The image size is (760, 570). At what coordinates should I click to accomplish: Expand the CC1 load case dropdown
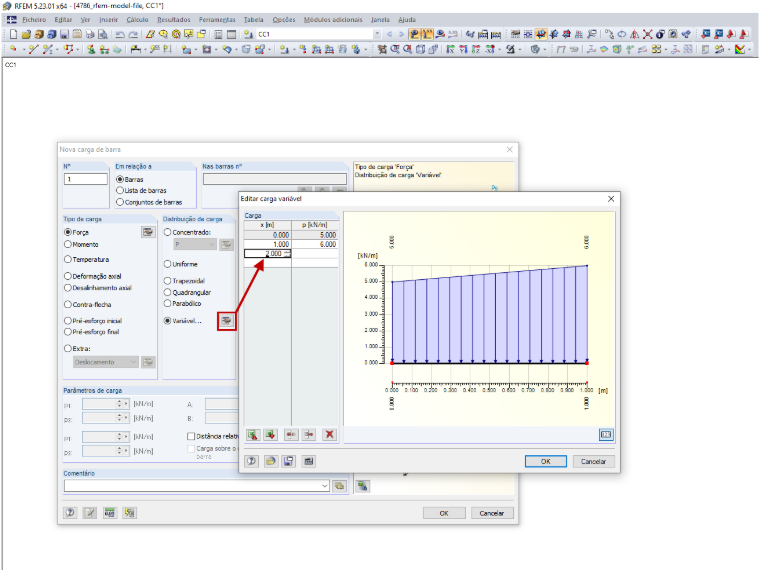377,34
